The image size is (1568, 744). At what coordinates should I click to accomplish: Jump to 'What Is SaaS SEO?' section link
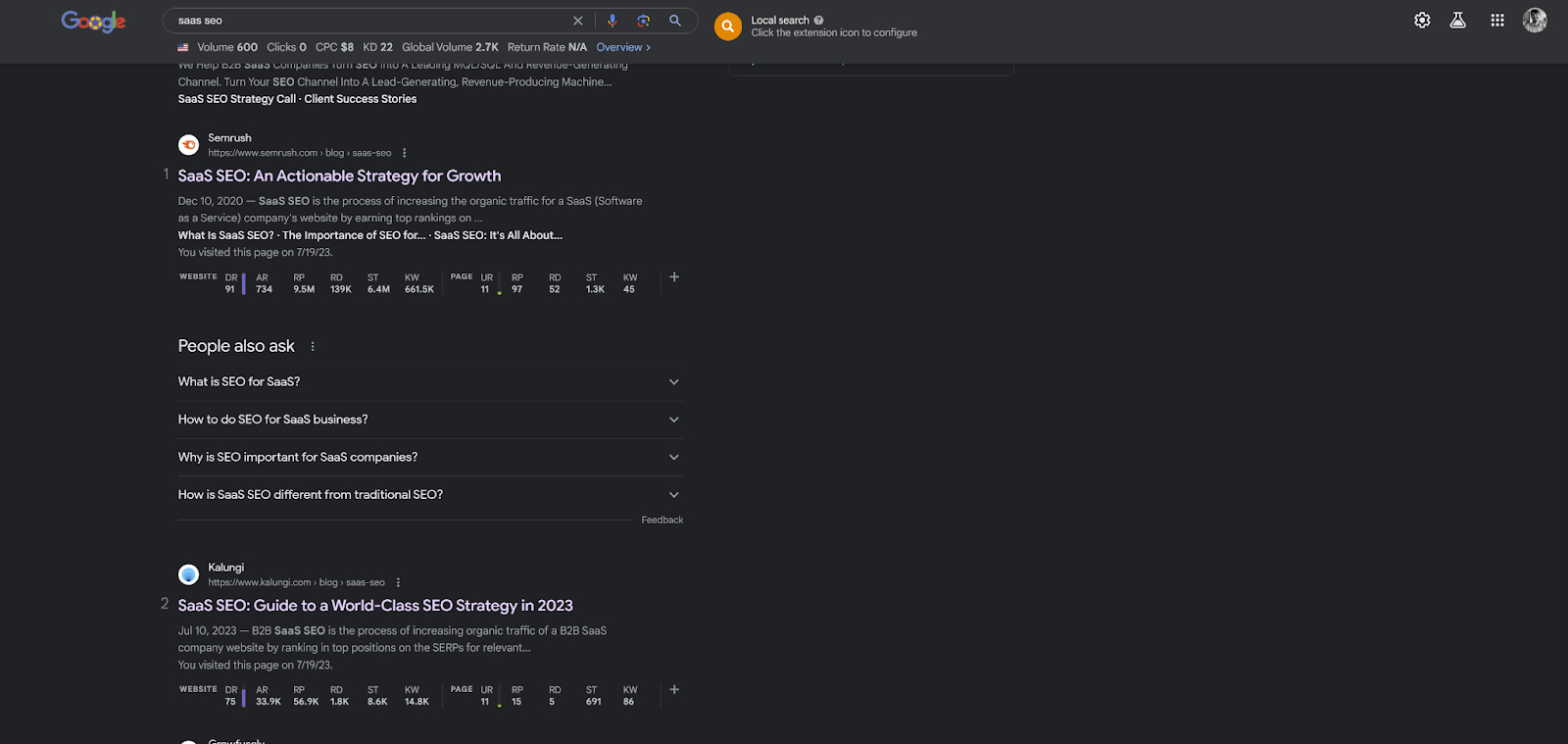point(225,235)
